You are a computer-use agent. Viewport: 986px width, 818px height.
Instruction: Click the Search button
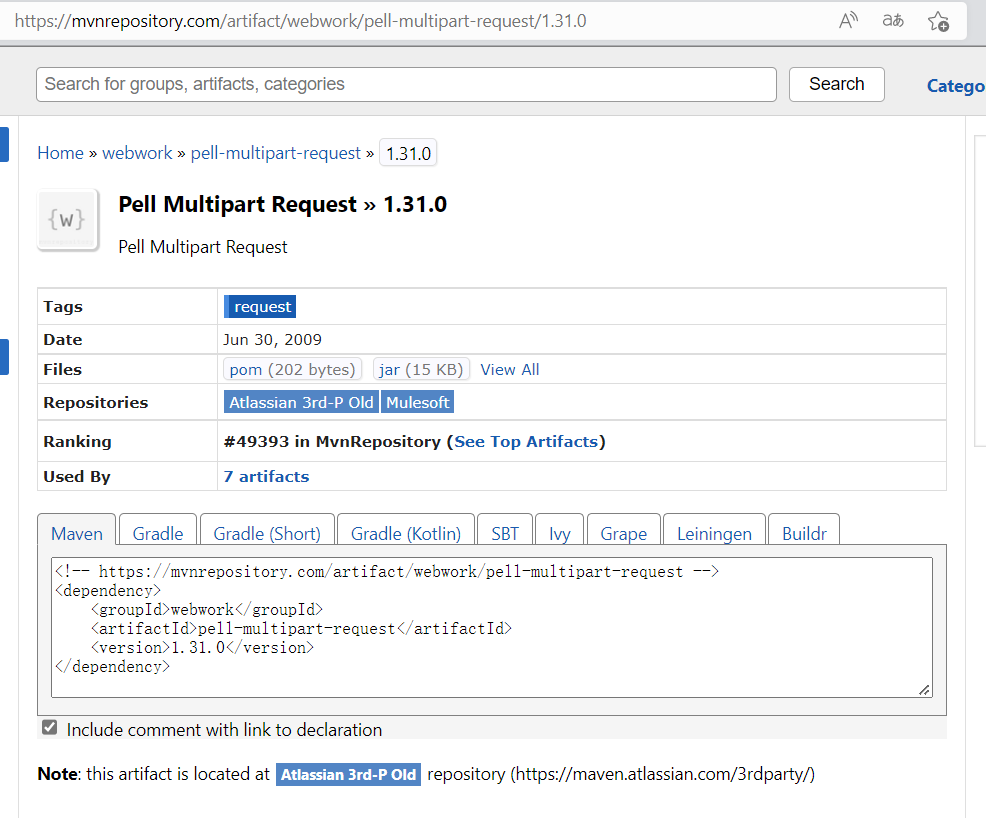coord(836,84)
